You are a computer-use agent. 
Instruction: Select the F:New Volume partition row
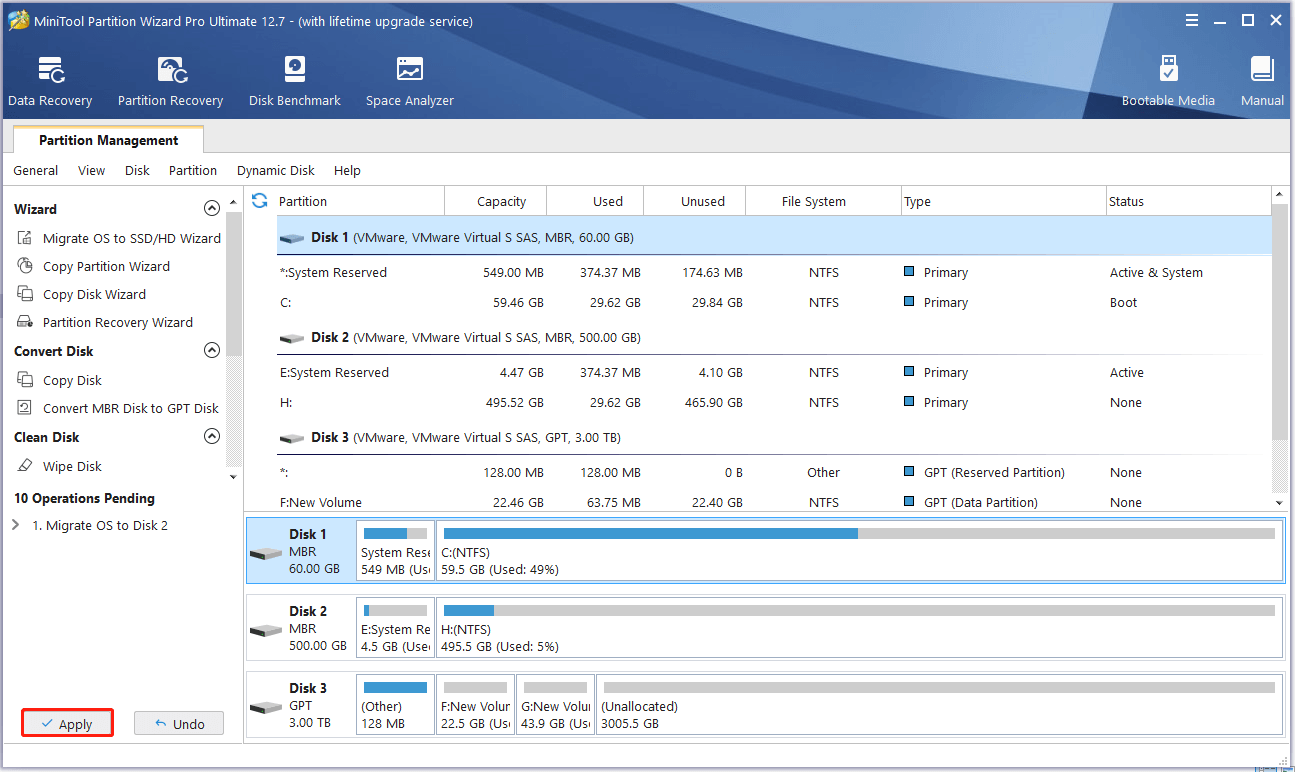(774, 502)
